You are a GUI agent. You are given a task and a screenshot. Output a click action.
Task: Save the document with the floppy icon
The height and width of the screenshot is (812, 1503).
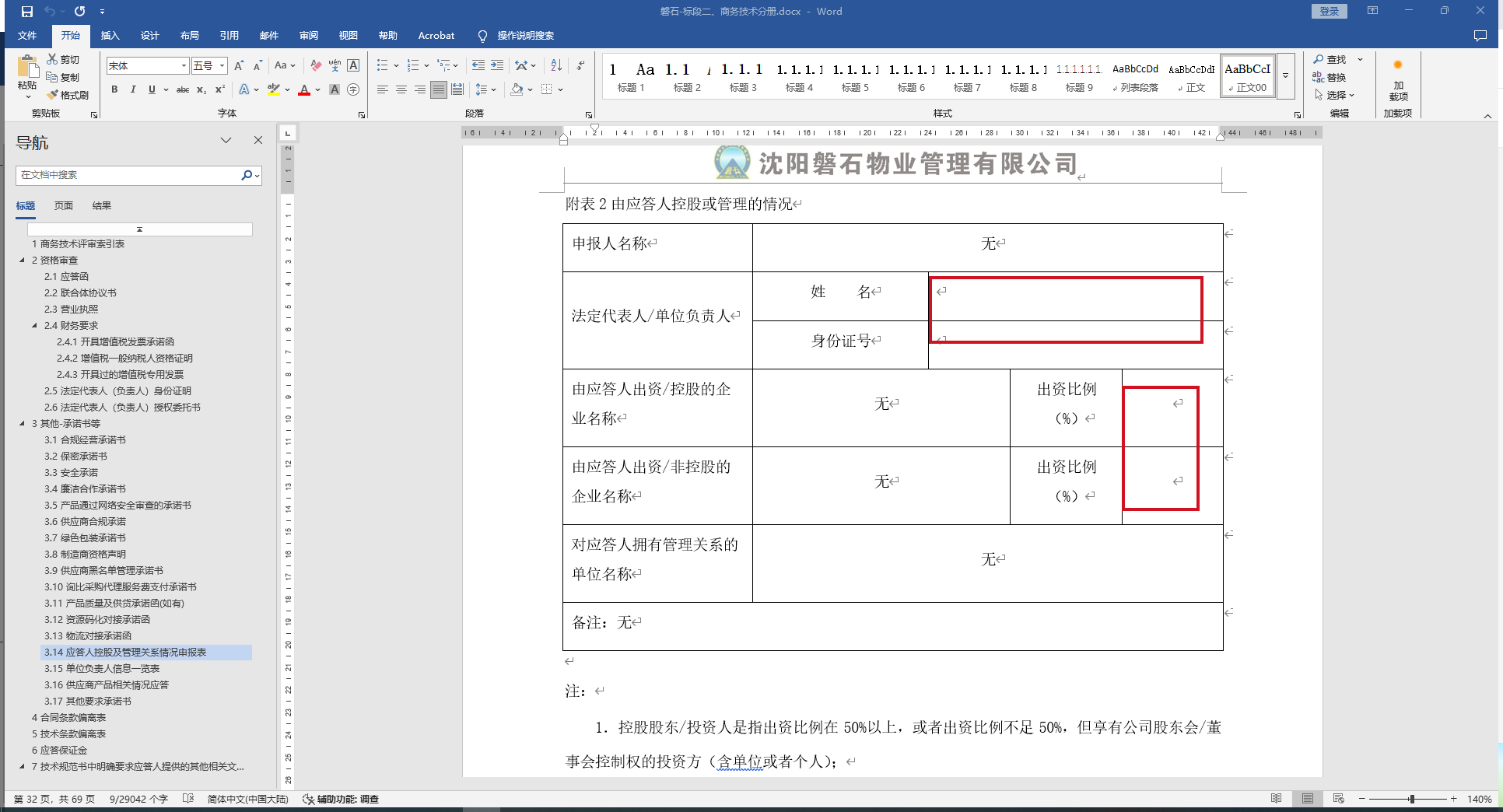(27, 12)
